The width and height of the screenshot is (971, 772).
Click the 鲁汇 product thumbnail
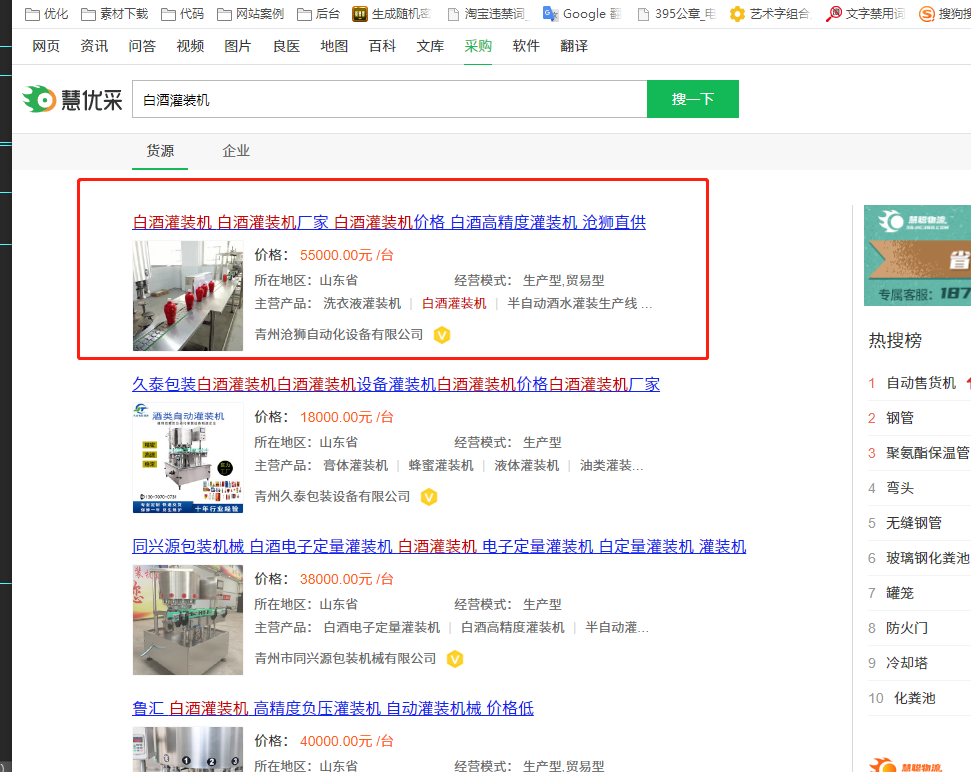pos(188,749)
